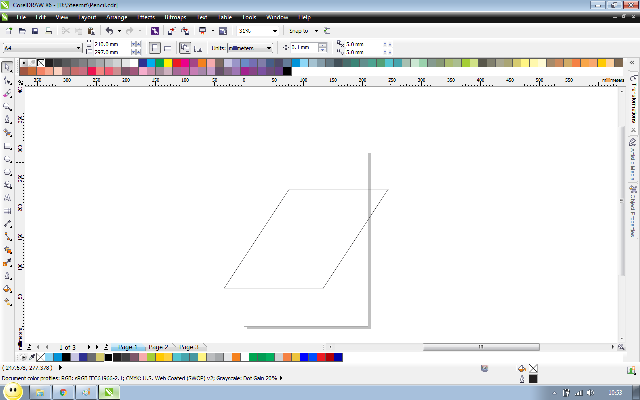Select the Crop tool in the toolbox

click(7, 93)
